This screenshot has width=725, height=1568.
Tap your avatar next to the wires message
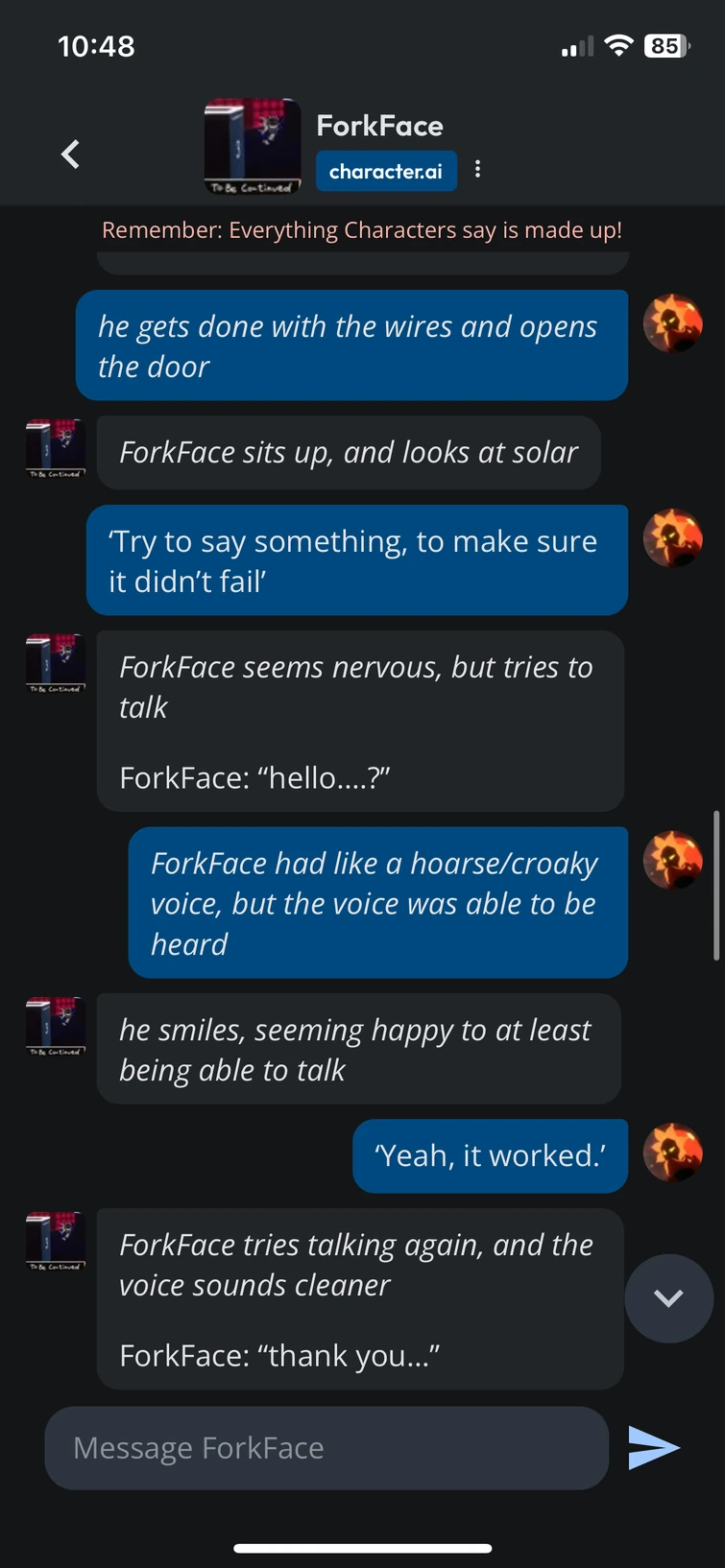point(672,323)
